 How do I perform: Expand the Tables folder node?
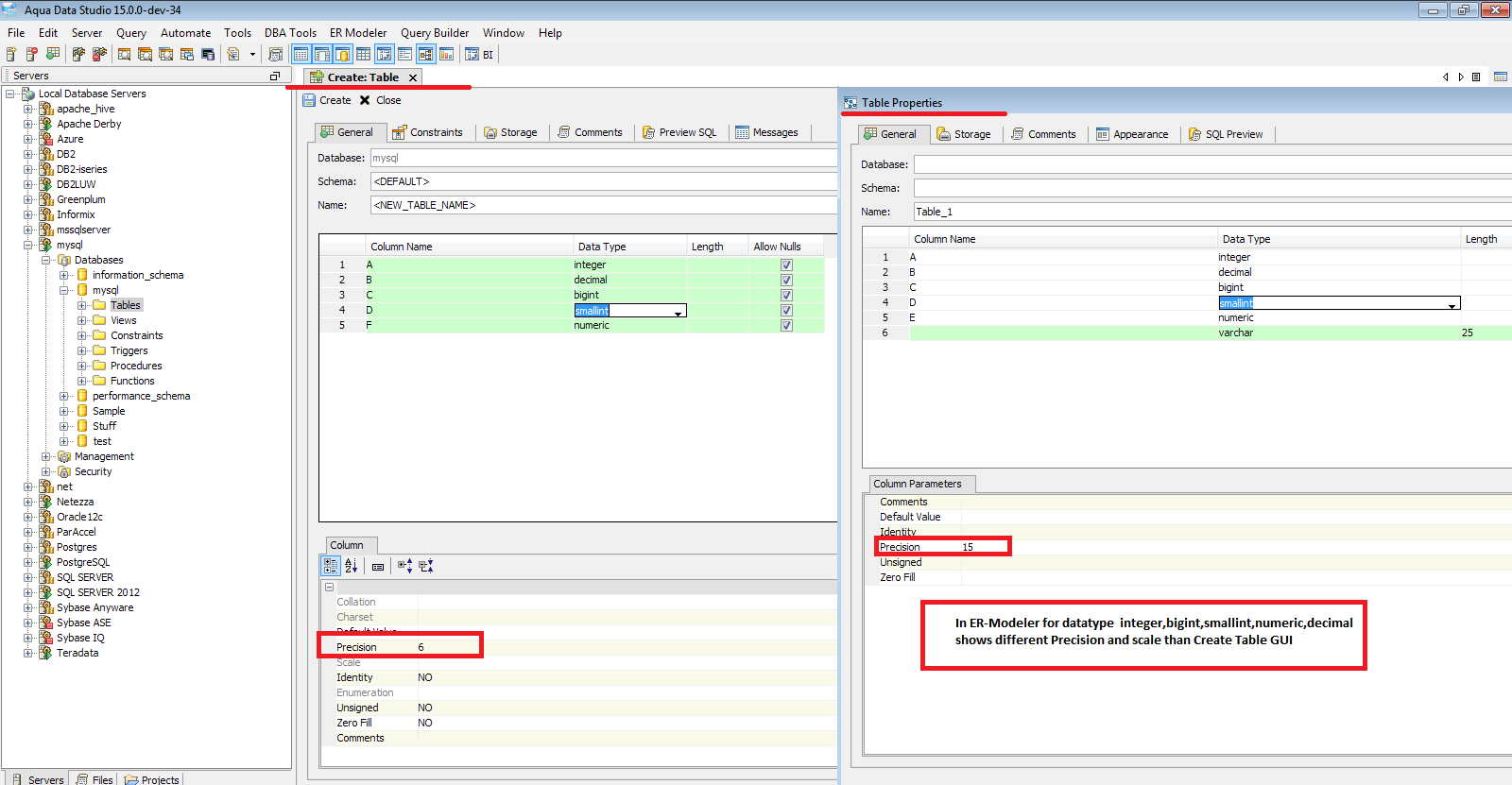[82, 305]
